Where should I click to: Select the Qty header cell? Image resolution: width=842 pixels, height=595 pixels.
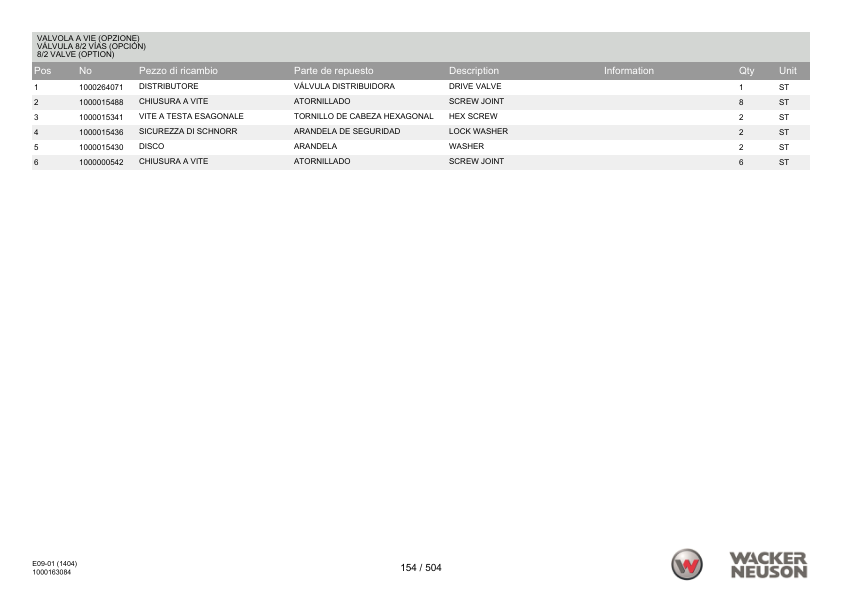pos(745,71)
